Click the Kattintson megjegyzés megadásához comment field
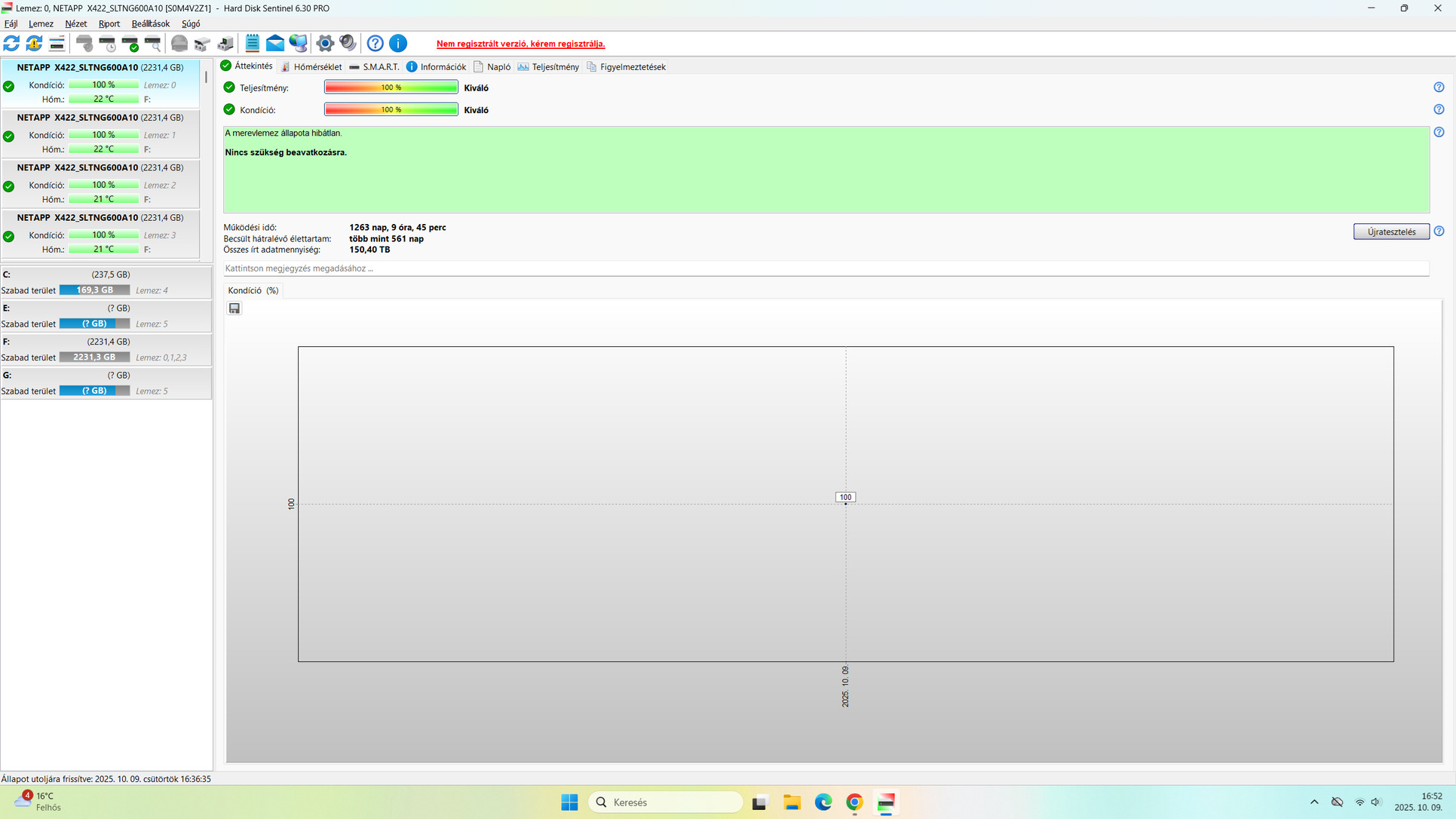 [x=826, y=268]
